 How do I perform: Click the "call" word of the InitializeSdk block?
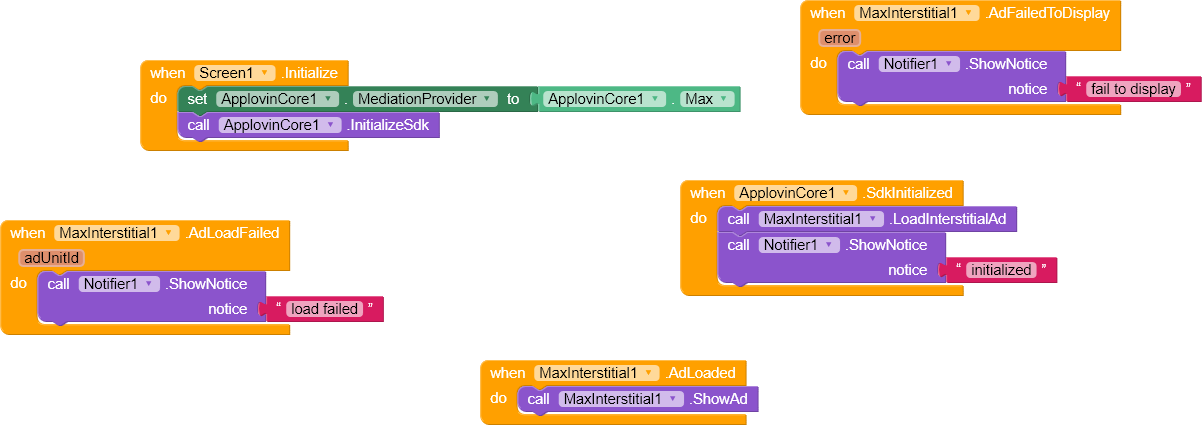tap(198, 125)
